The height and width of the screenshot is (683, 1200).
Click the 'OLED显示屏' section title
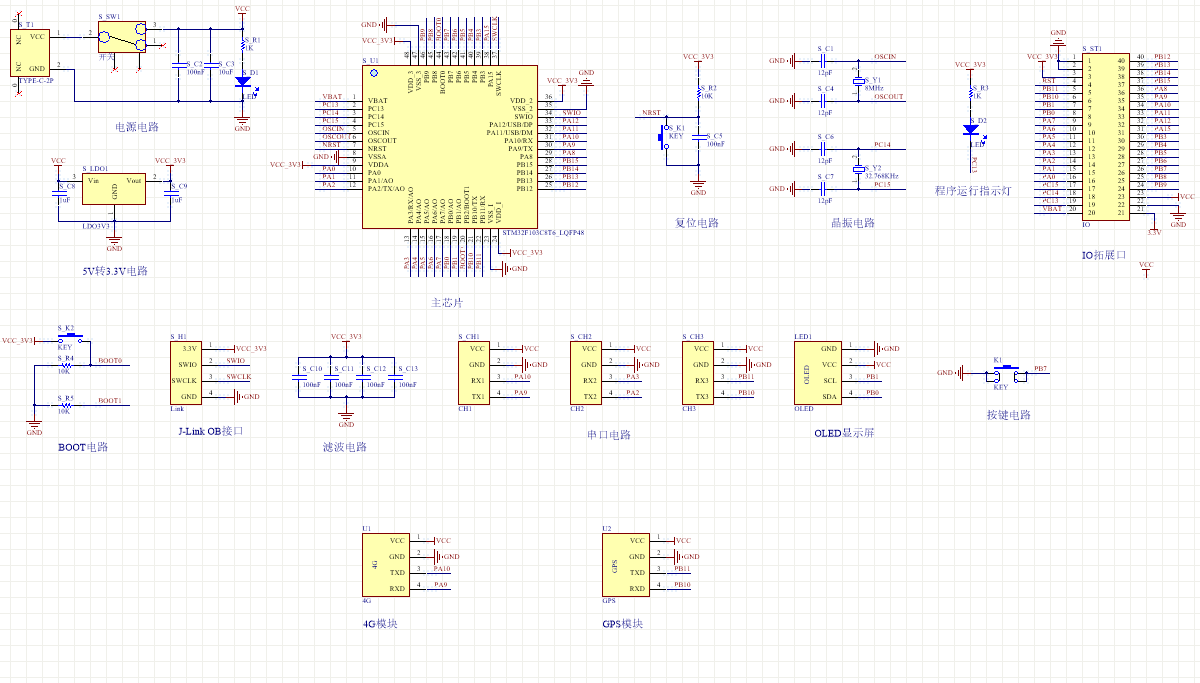click(x=844, y=435)
